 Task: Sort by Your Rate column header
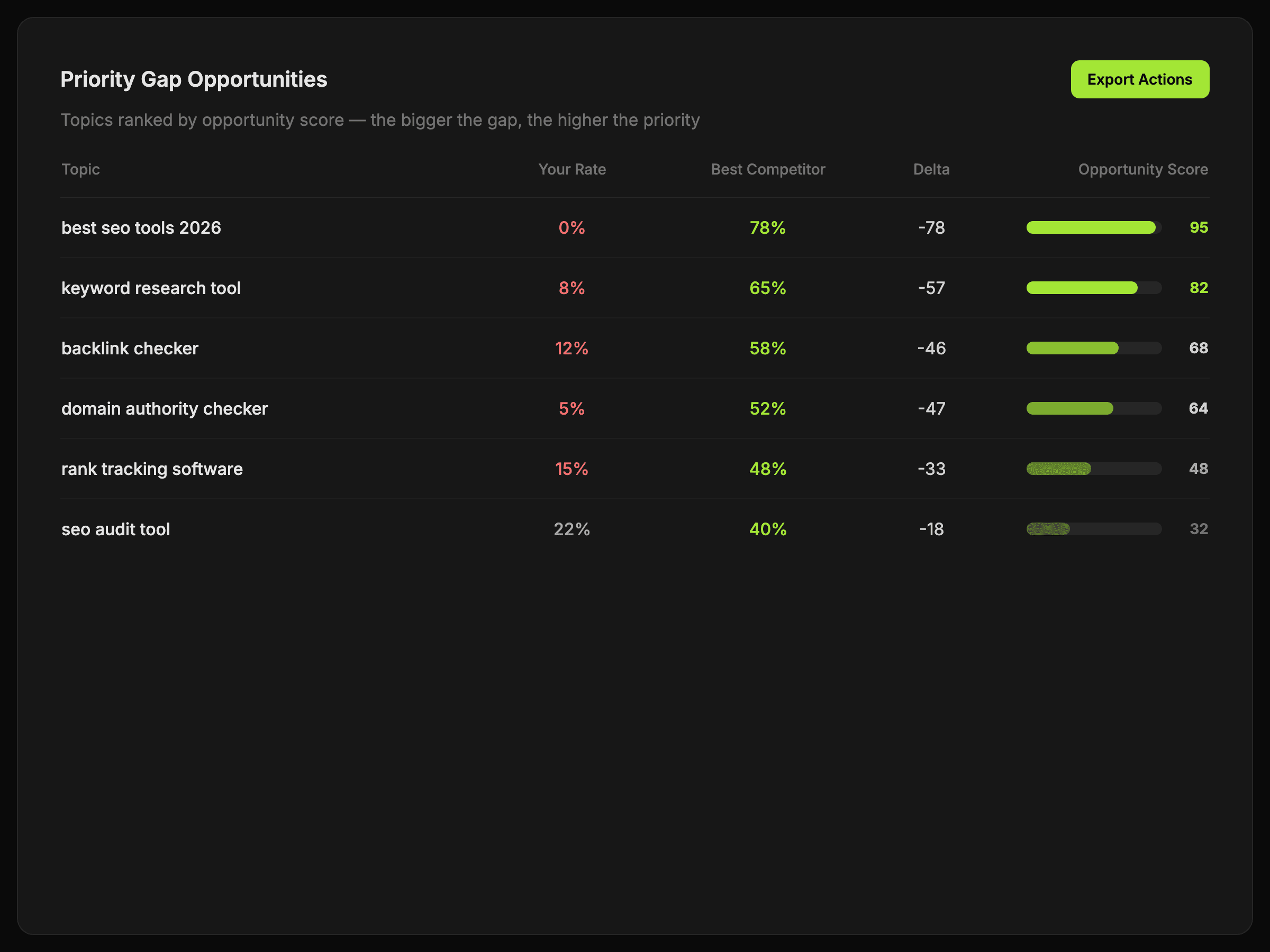click(x=571, y=169)
